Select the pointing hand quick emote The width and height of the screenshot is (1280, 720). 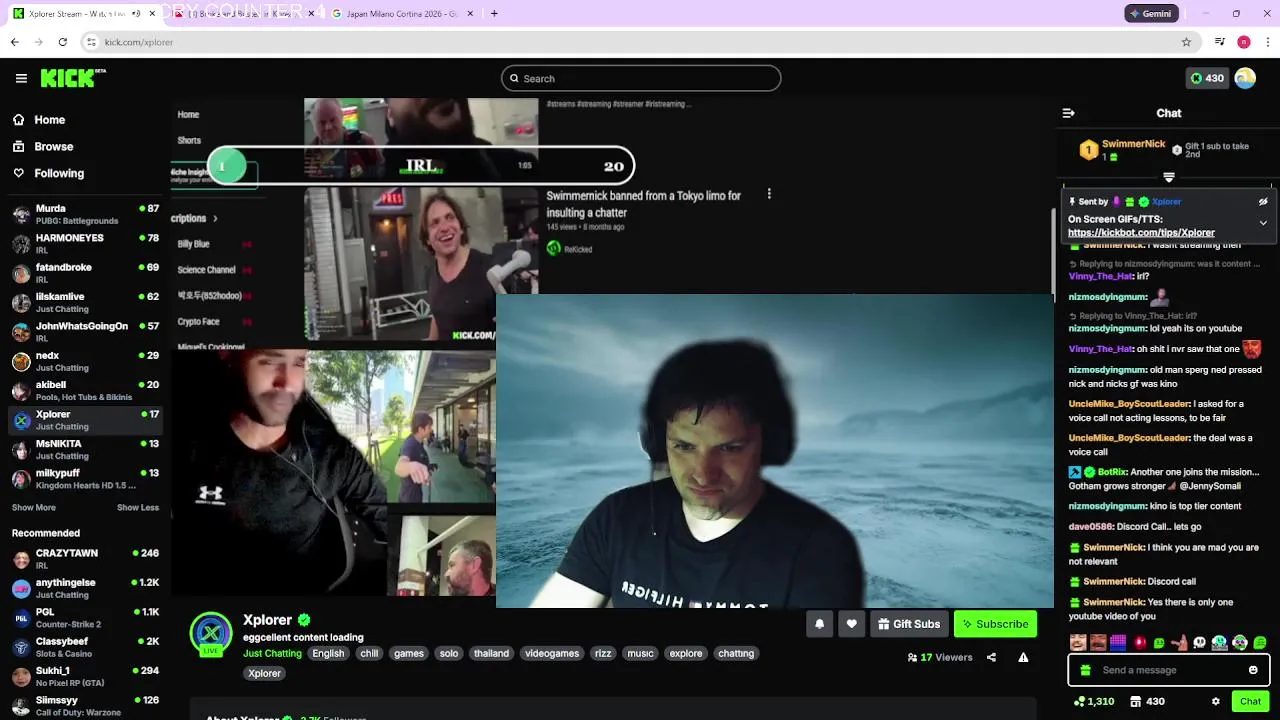coord(1179,643)
